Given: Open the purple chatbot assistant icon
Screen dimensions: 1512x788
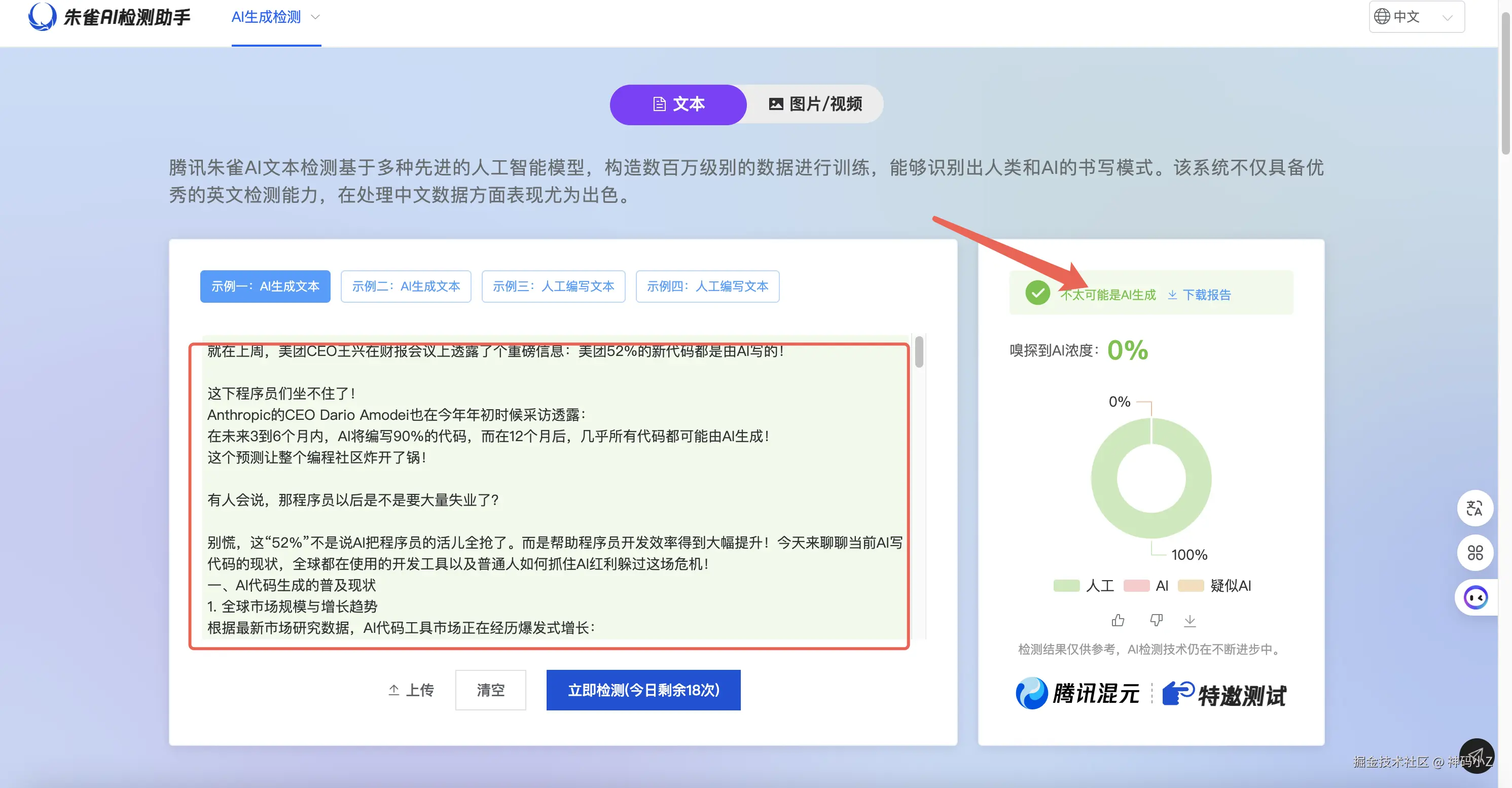Looking at the screenshot, I should point(1475,598).
